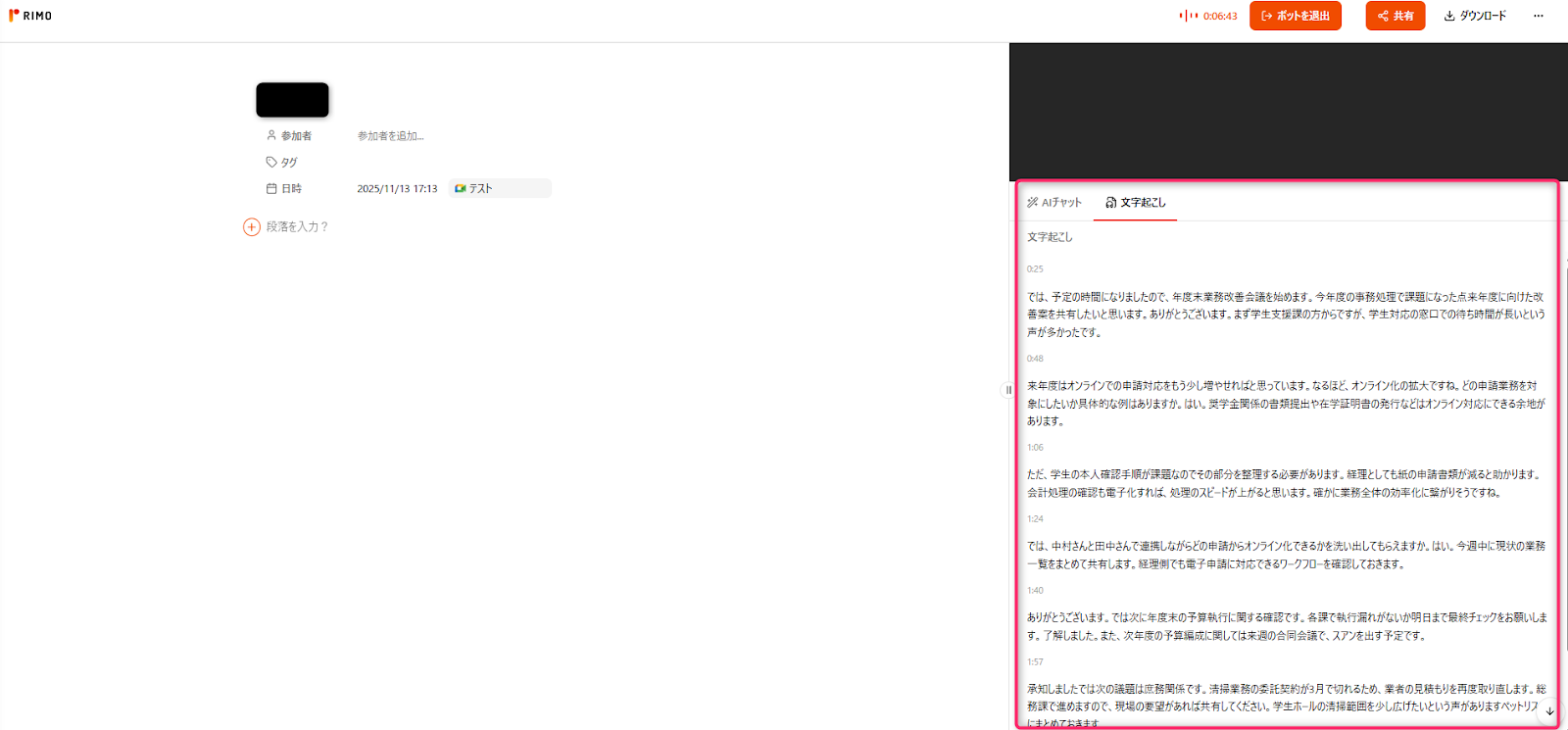Viewport: 1568px width, 730px height.
Task: Click the paragraph starting ありがとうございます。では次に年度末
Action: coord(1287,627)
